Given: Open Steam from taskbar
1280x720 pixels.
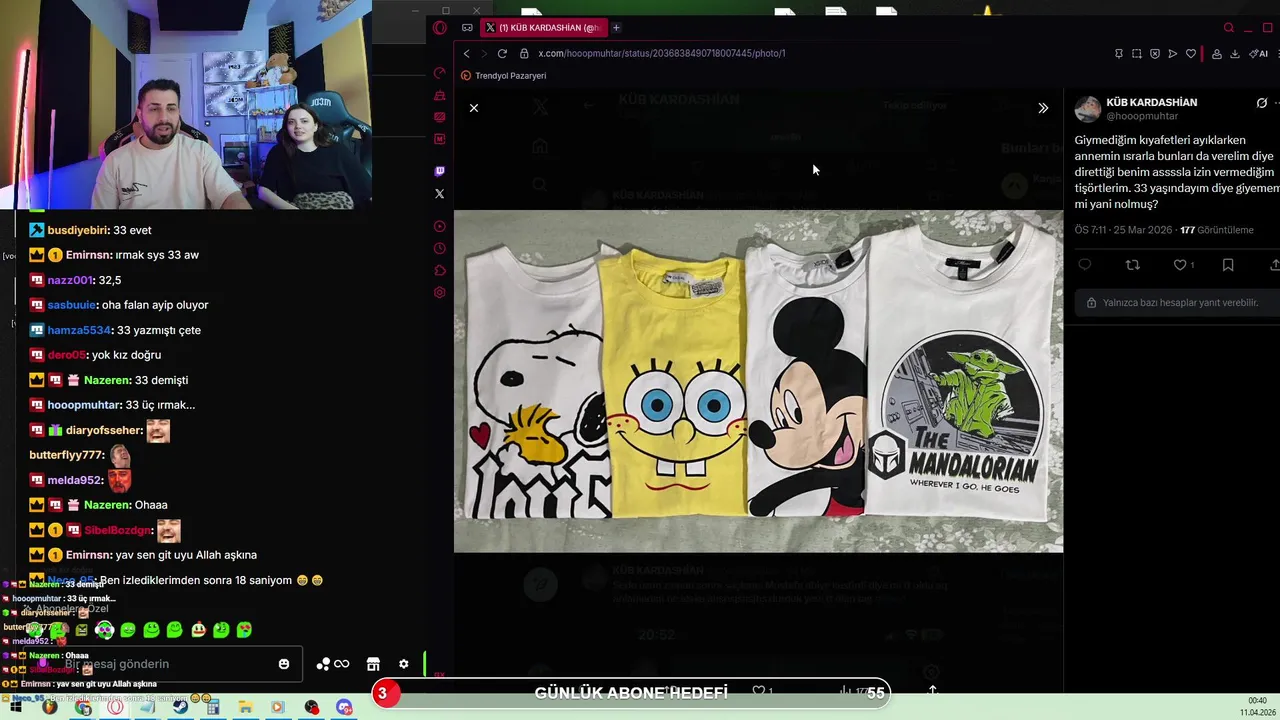Looking at the screenshot, I should click(181, 707).
